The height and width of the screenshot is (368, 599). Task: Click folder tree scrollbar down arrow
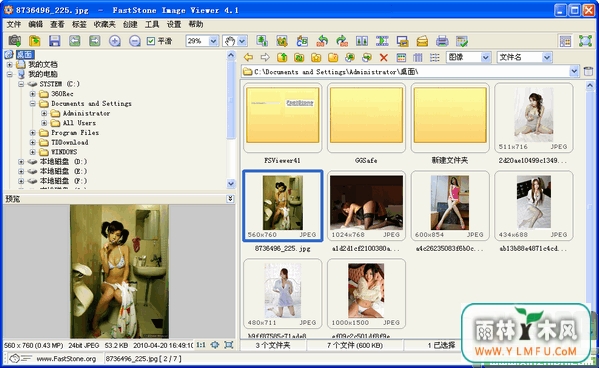[231, 184]
